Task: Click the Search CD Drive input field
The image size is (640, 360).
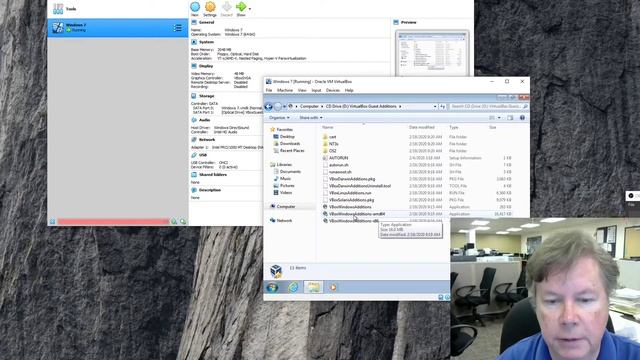Action: tap(488, 107)
